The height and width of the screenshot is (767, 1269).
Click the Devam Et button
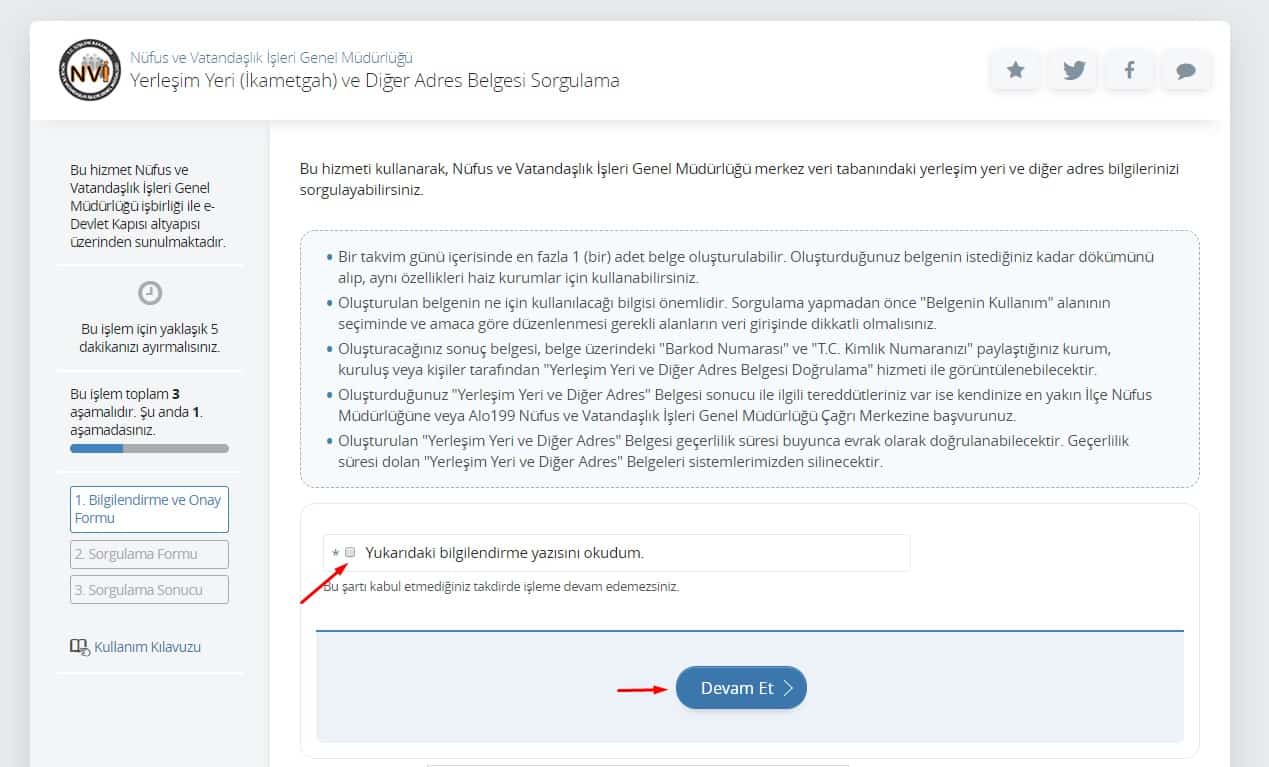741,688
